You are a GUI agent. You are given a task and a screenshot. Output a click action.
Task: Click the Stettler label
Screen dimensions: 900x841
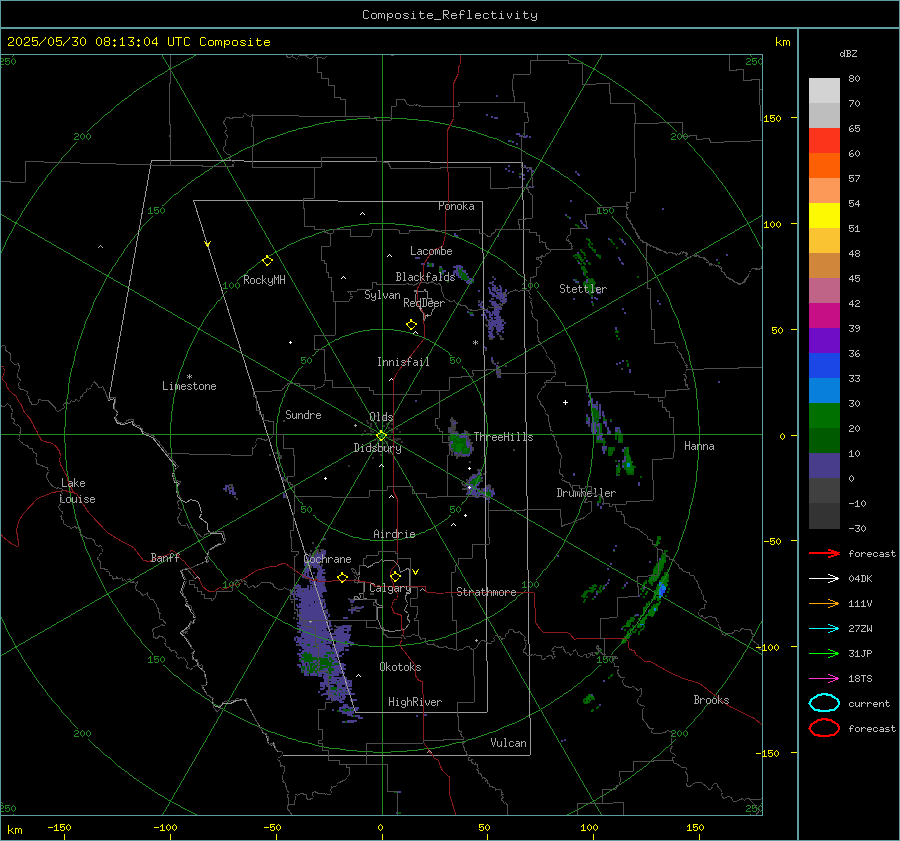click(583, 289)
